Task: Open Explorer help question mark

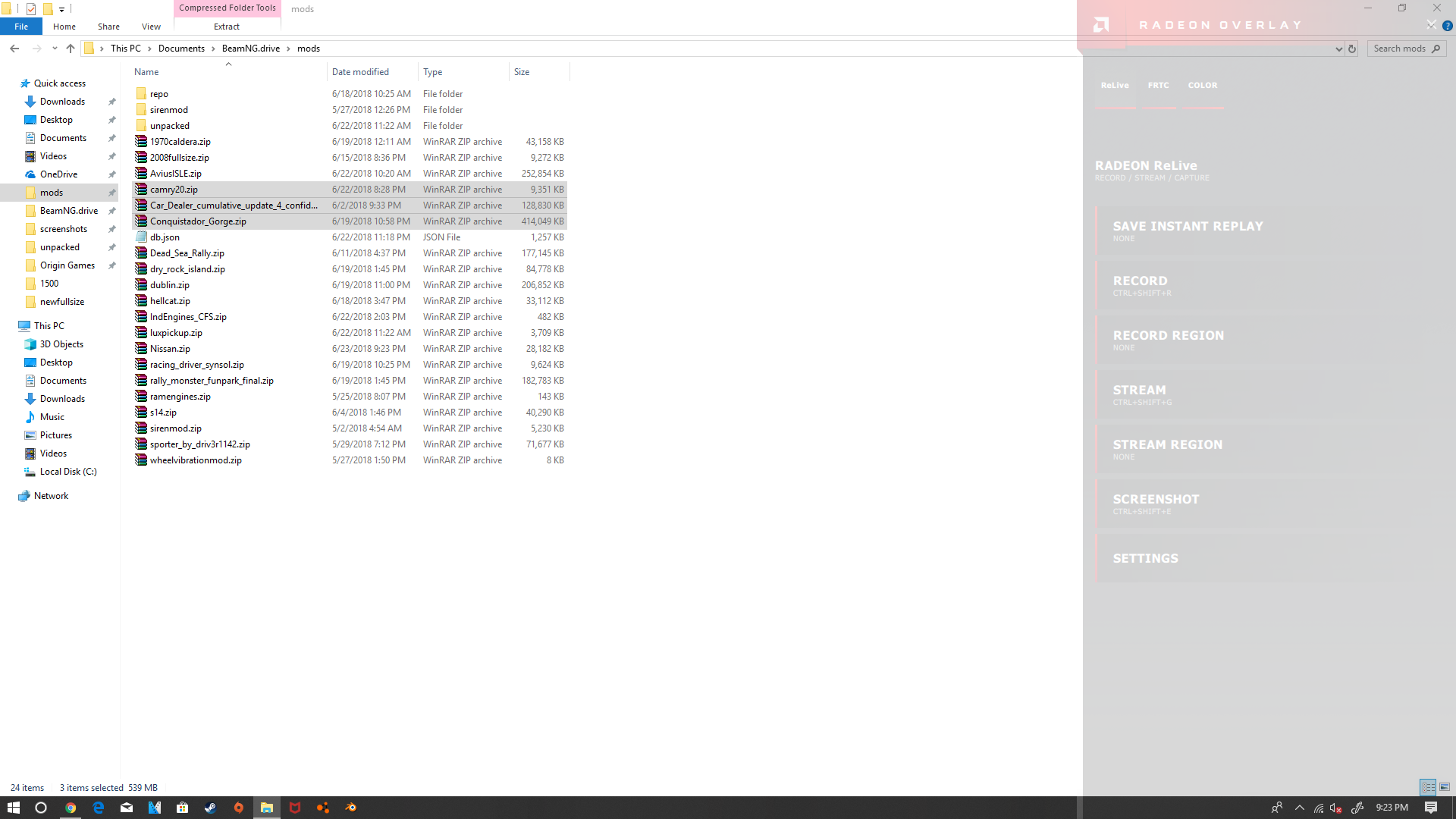Action: click(1448, 26)
